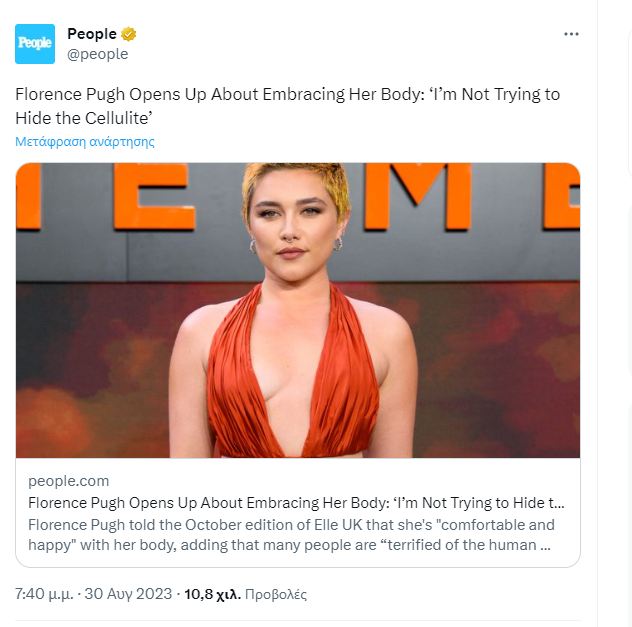Click the Μετάφραση ανάρτησης translate link
The height and width of the screenshot is (627, 632).
click(x=84, y=141)
